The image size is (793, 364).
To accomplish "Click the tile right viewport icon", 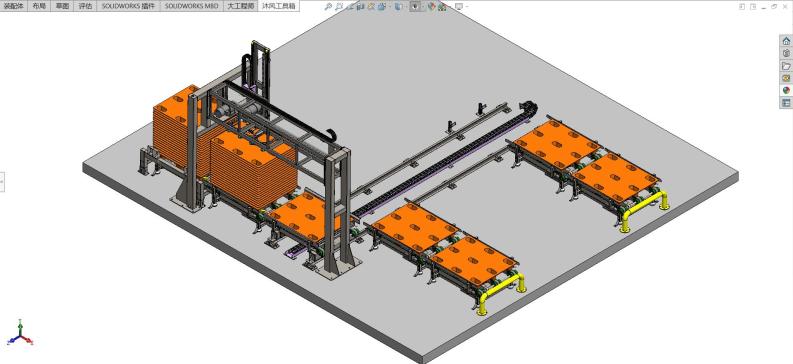I will tap(753, 7).
